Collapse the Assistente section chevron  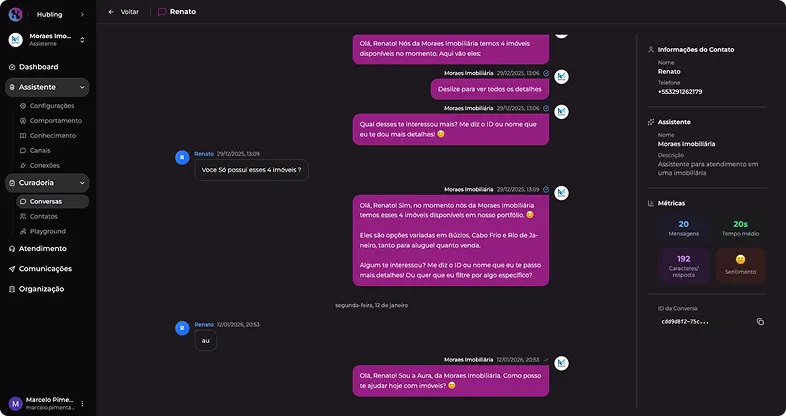[82, 87]
